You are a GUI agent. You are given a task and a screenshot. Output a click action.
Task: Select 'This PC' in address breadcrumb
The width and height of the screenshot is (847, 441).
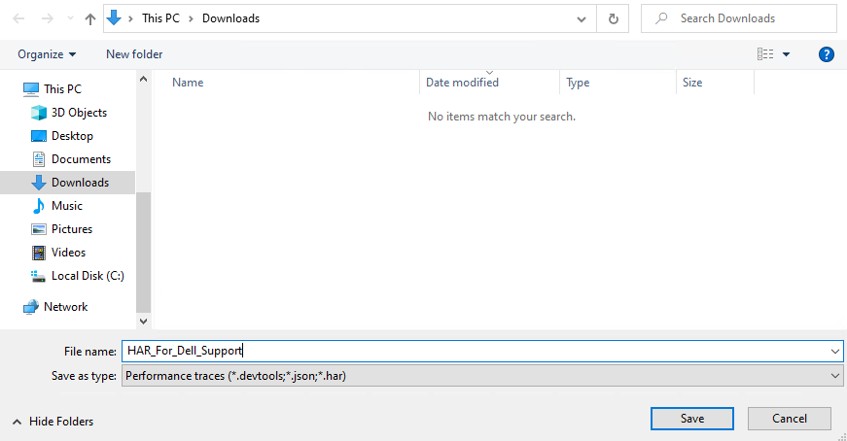pos(160,18)
